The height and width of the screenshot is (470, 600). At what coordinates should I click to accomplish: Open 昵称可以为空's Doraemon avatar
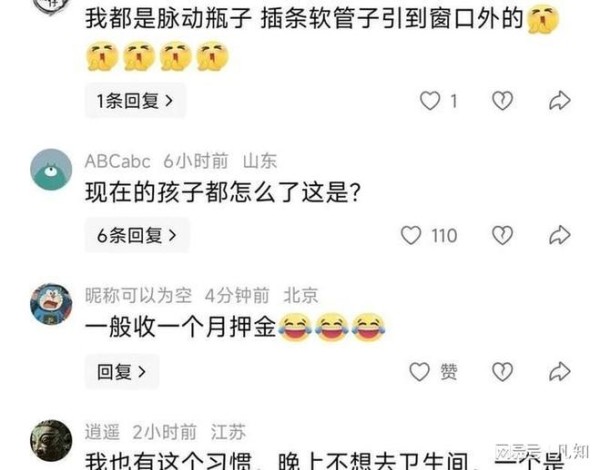(x=51, y=304)
